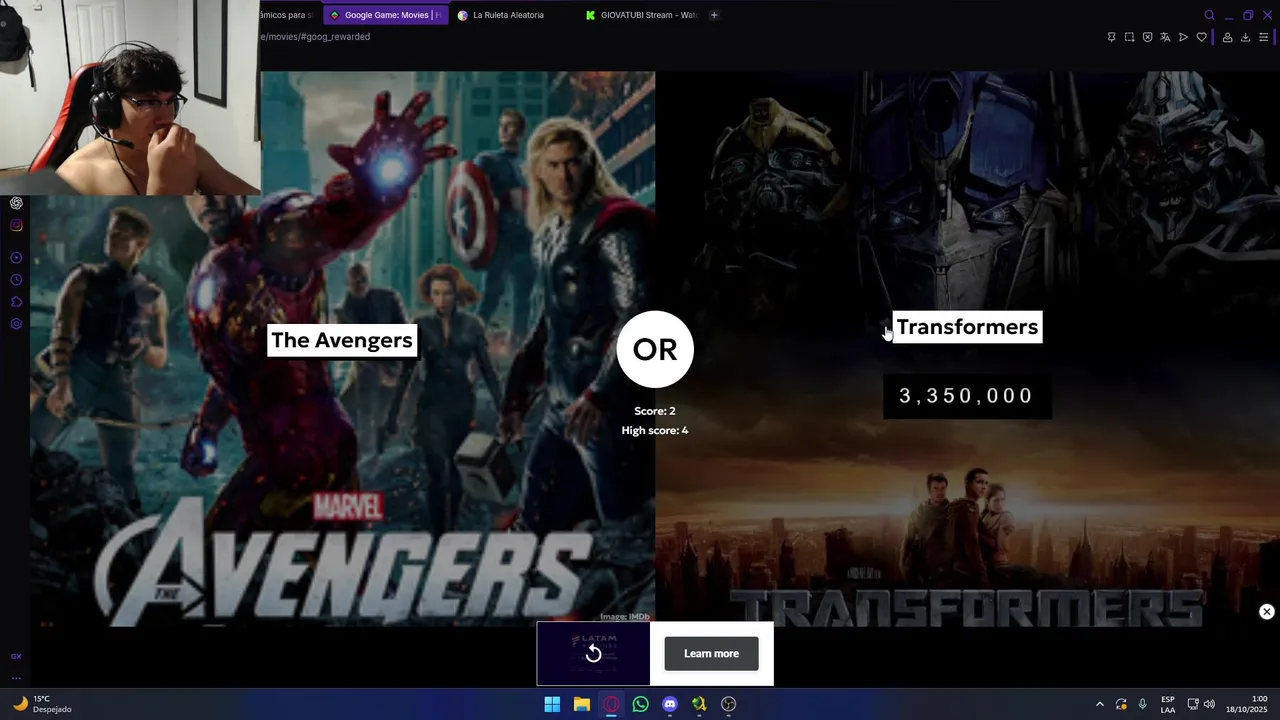Open the sidebar three-dots menu
The image size is (1280, 720).
coord(16,678)
